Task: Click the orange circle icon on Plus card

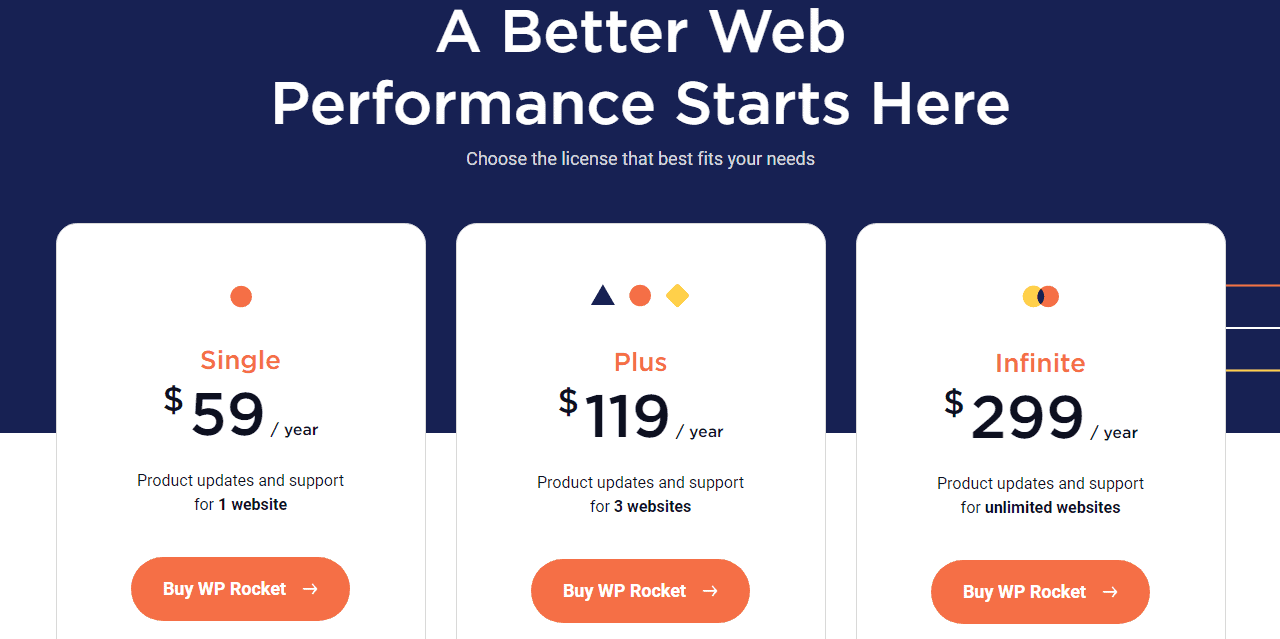Action: point(640,296)
